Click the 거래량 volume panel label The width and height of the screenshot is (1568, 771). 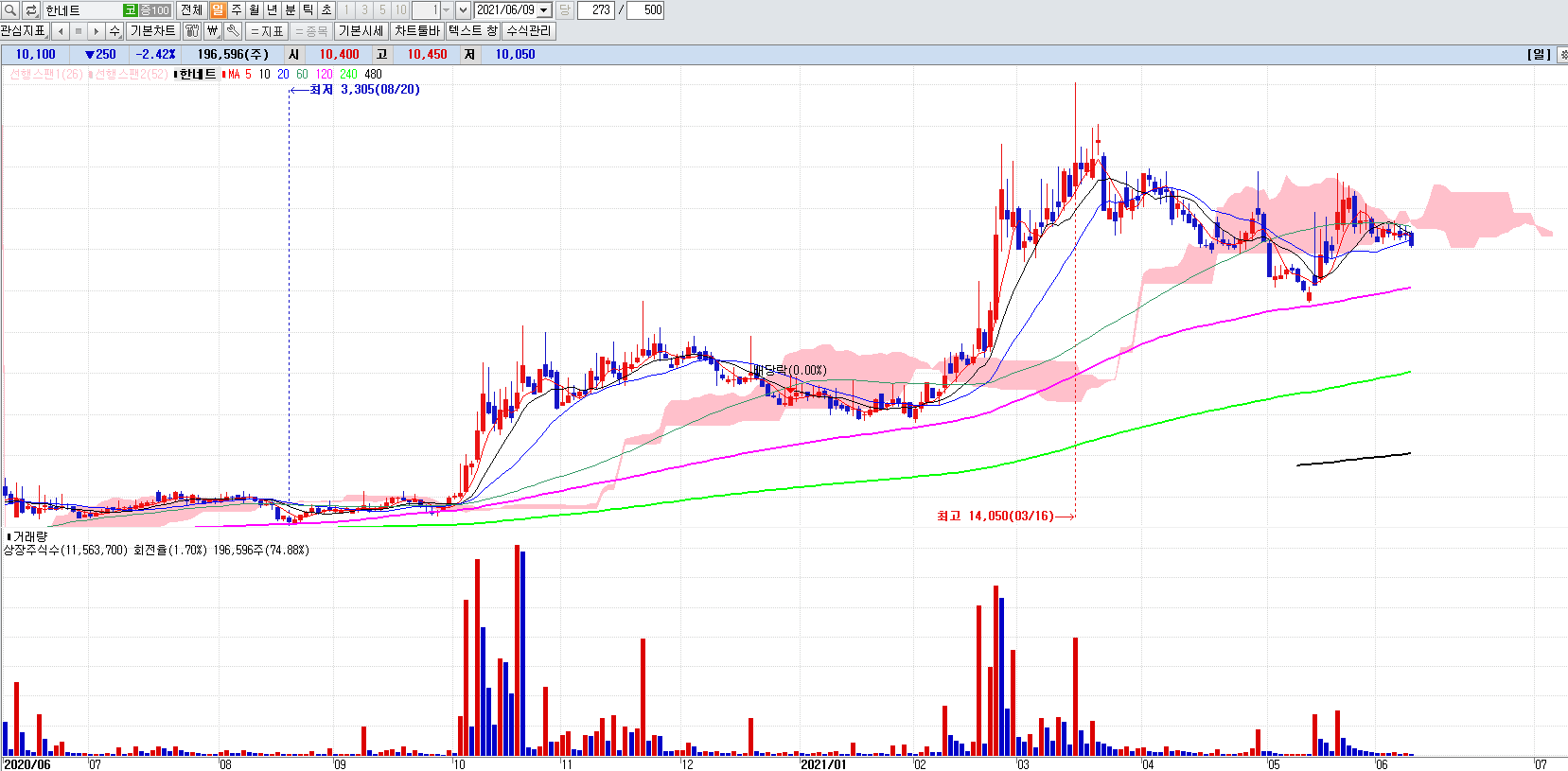click(29, 536)
